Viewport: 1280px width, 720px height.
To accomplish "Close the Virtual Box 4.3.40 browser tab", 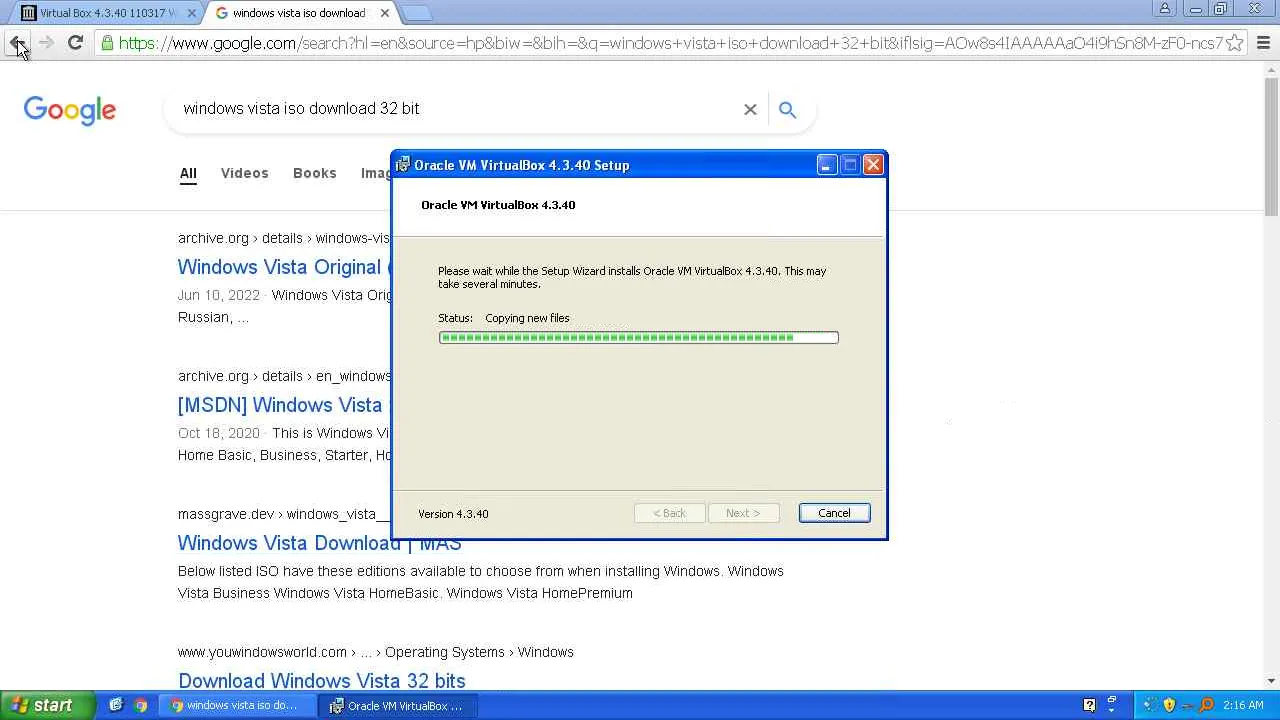I will (192, 13).
